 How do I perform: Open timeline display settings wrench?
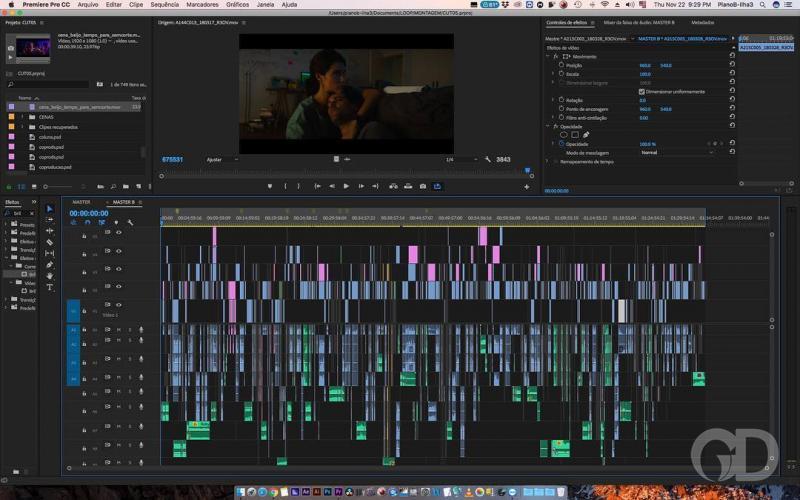[x=132, y=222]
